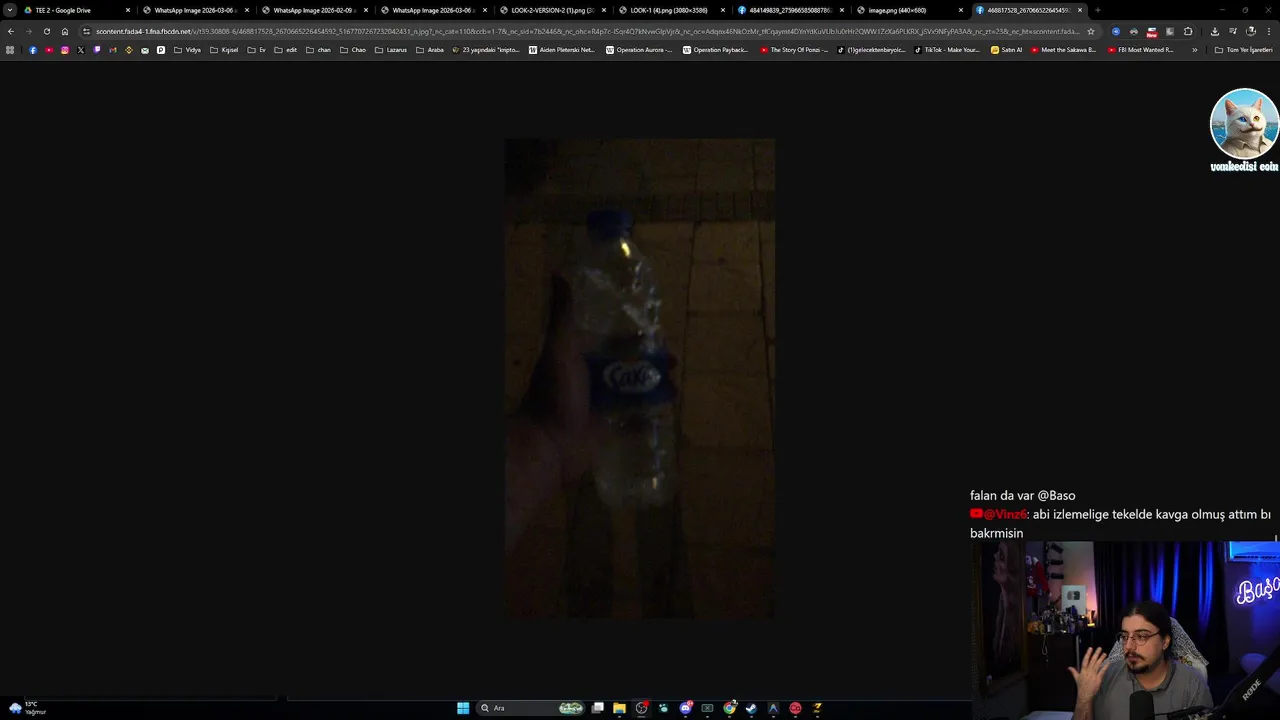This screenshot has width=1280, height=720.
Task: Open the Twitch bookmark icon
Action: point(97,50)
